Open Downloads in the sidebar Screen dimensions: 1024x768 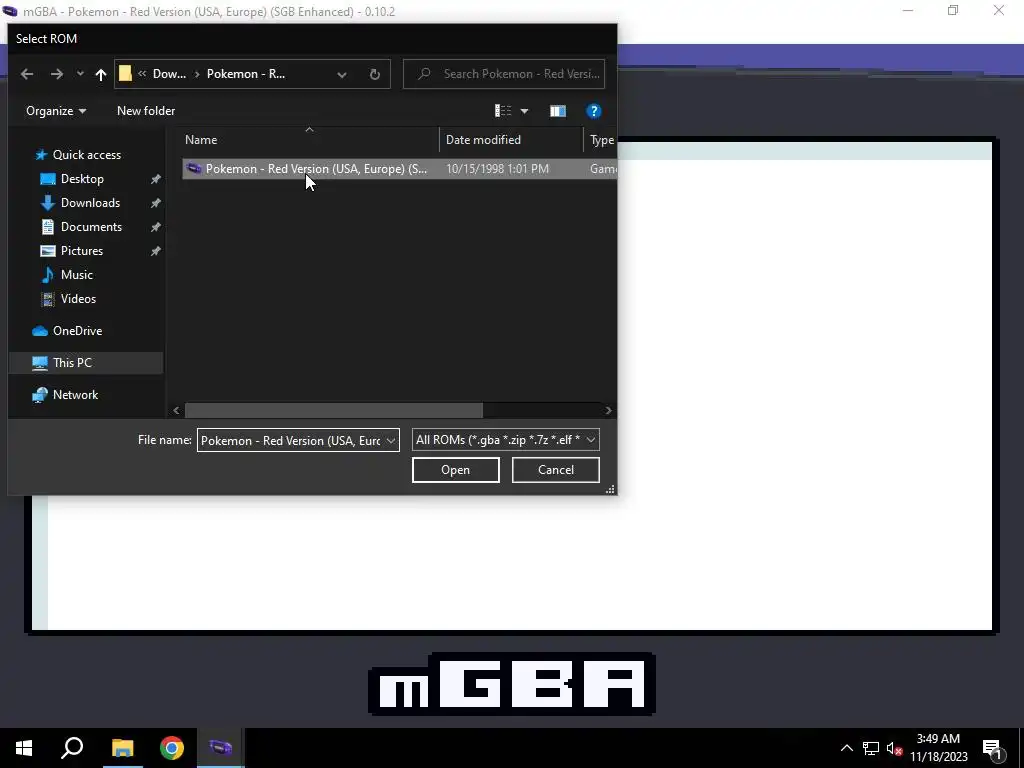tap(90, 203)
